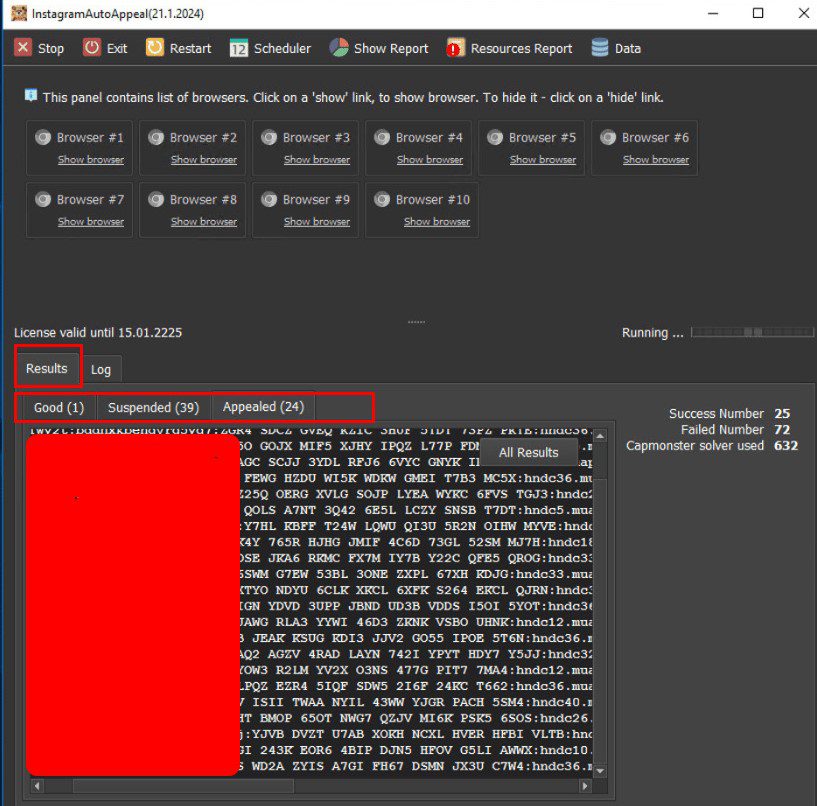Viewport: 817px width, 806px height.
Task: Show browser for Browser #7
Action: click(x=91, y=221)
